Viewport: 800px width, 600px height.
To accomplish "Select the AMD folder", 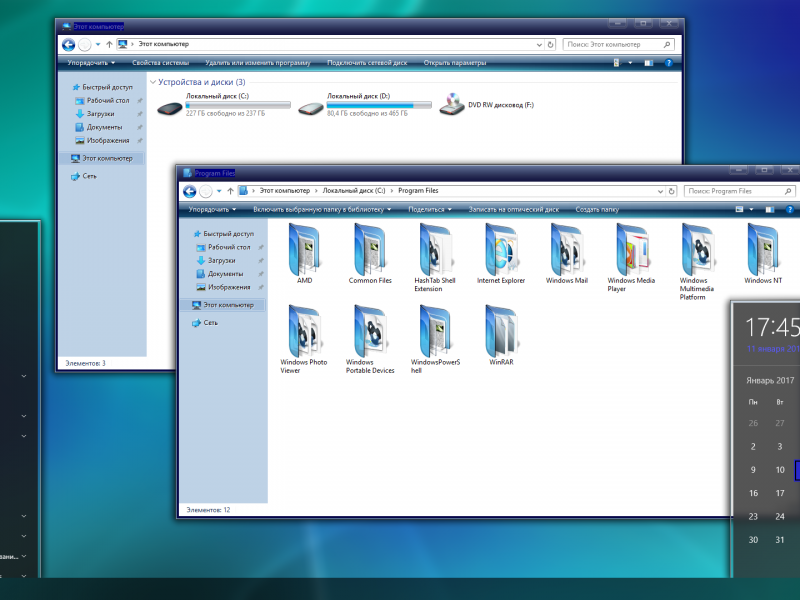I will tap(305, 254).
